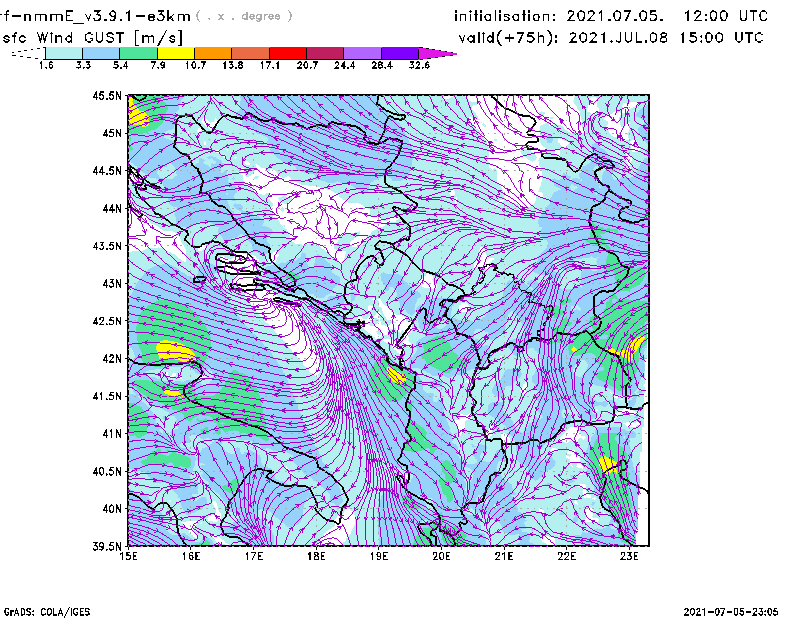The height and width of the screenshot is (618, 800).
Task: Click the salmon 13.8–17.1 legend swatch
Action: click(x=251, y=53)
